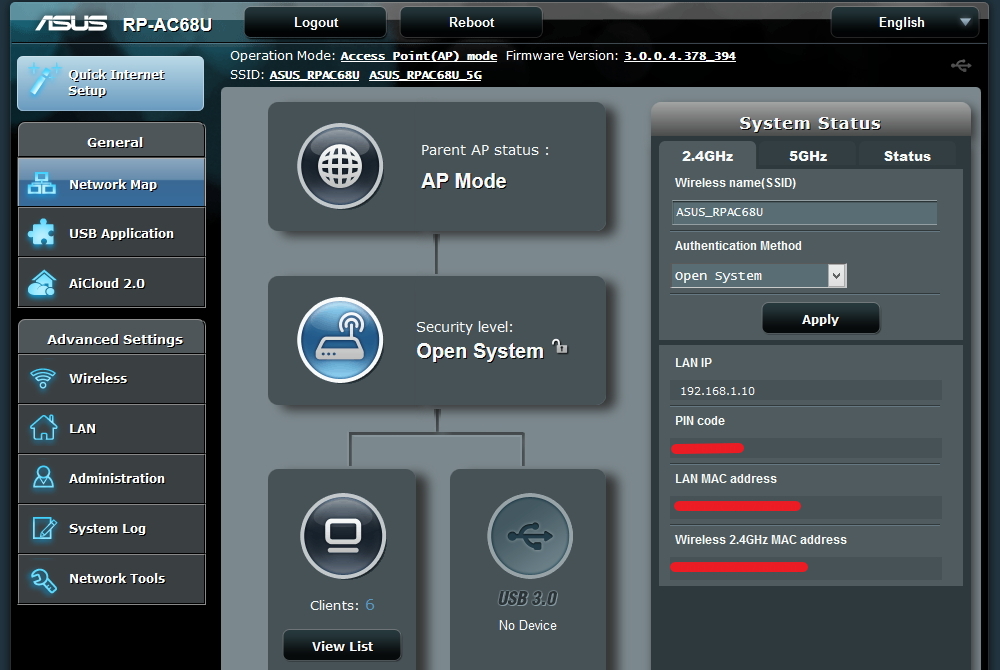Viewport: 1000px width, 670px height.
Task: Open the Network Tools menu item
Action: (x=112, y=579)
